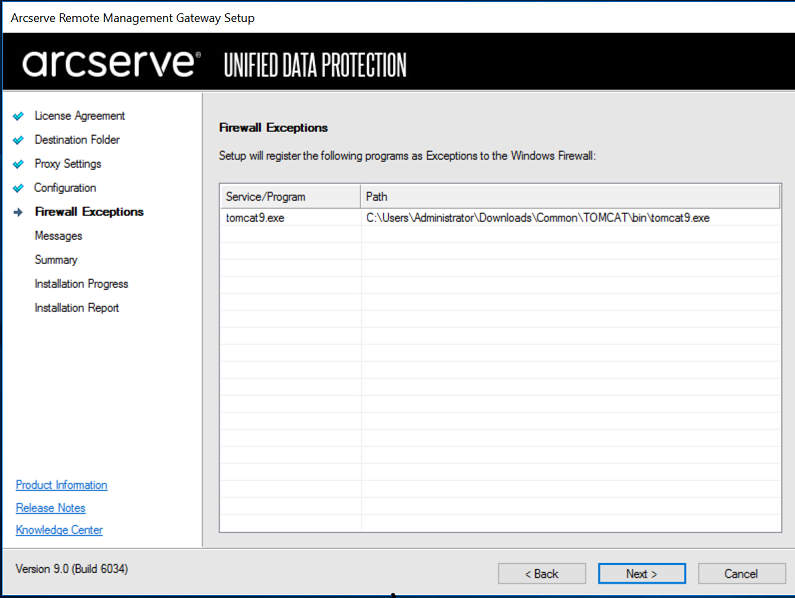
Task: Proceed with the Next button
Action: pos(641,574)
